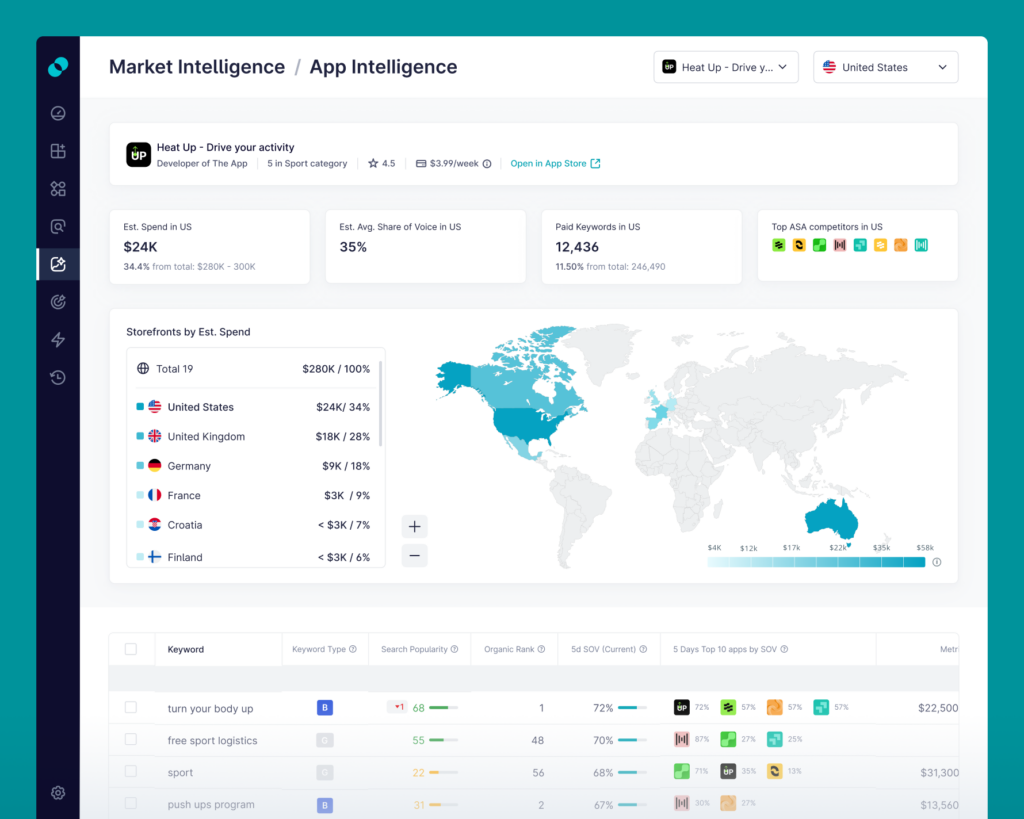Screen dimensions: 1024x819
Task: Switch to App Intelligence breadcrumb tab
Action: [x=383, y=66]
